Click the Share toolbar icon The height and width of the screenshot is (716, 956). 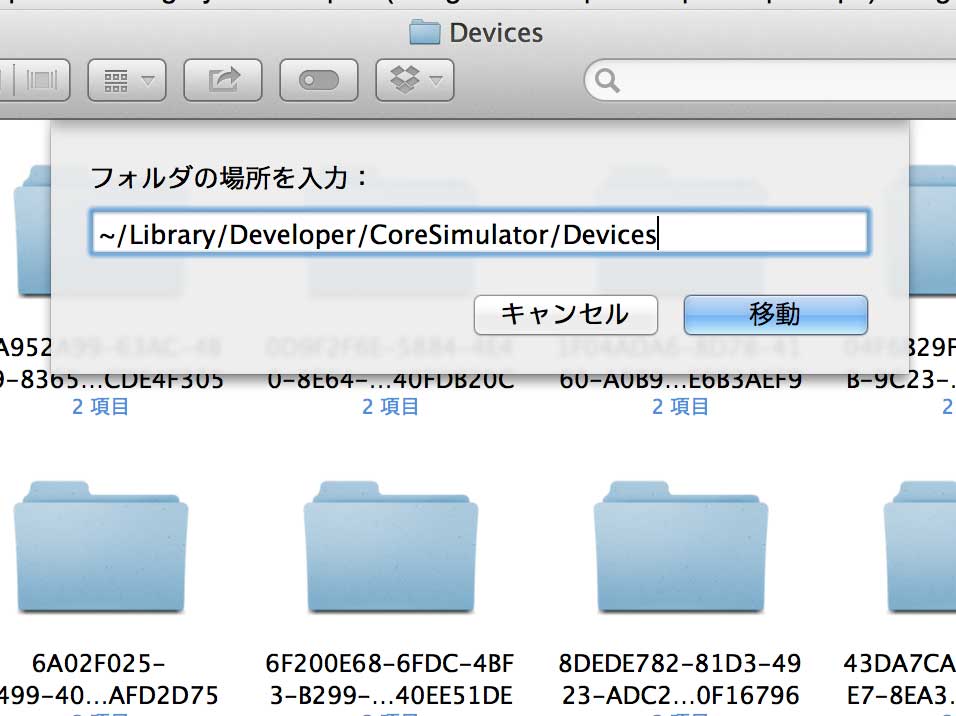pyautogui.click(x=223, y=80)
